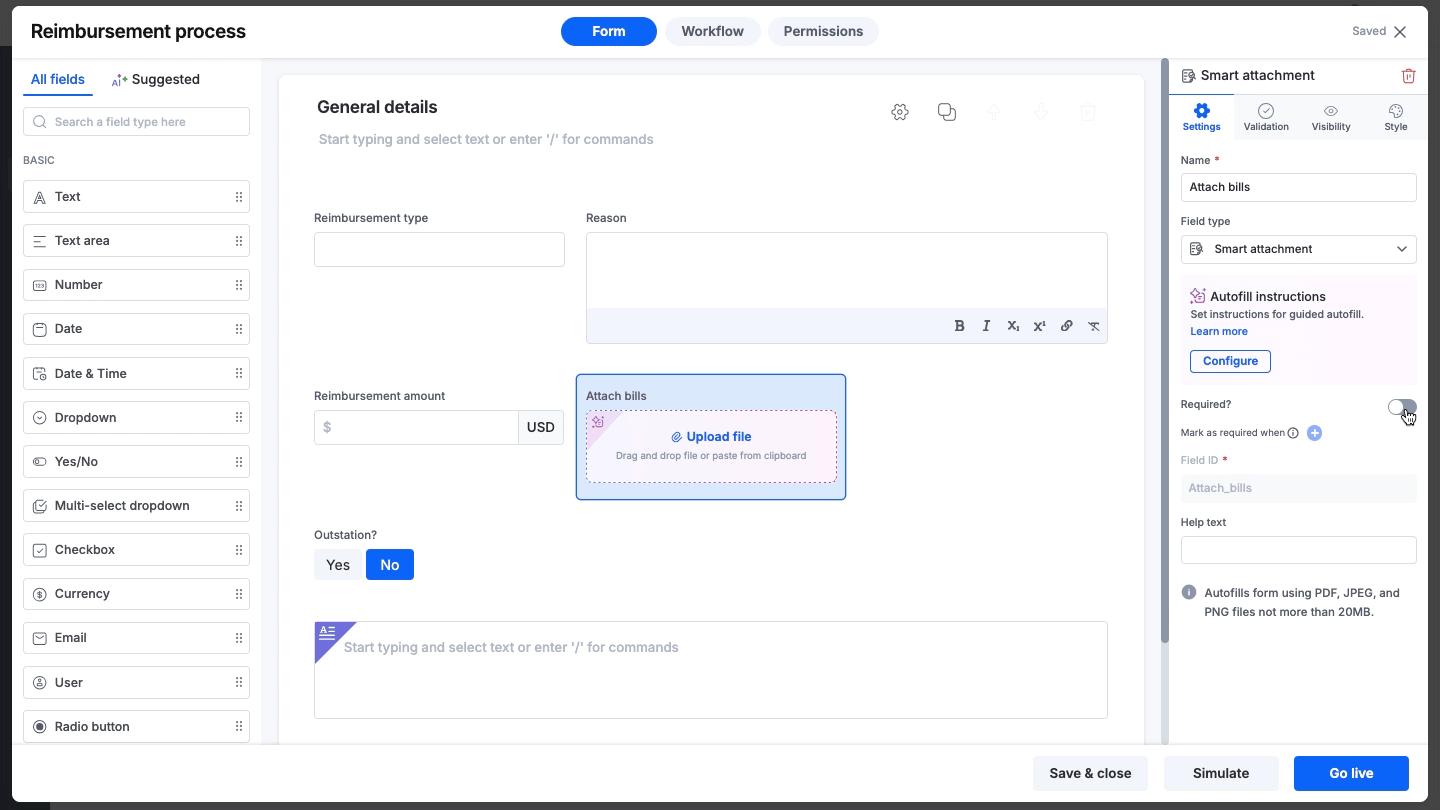Duplicate the General details section
This screenshot has width=1440, height=810.
tap(947, 112)
